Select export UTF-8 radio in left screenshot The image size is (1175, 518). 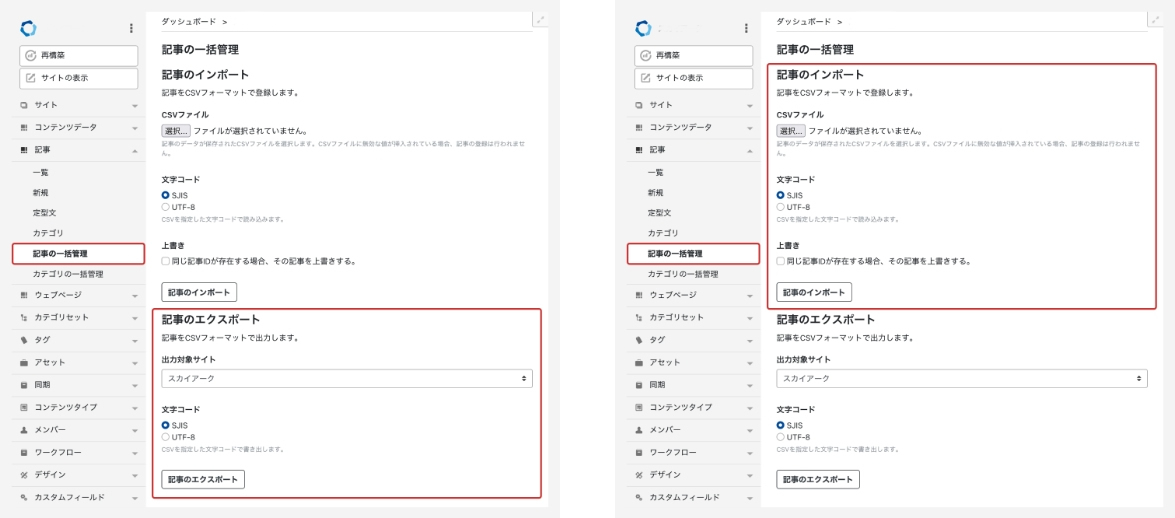coord(166,437)
